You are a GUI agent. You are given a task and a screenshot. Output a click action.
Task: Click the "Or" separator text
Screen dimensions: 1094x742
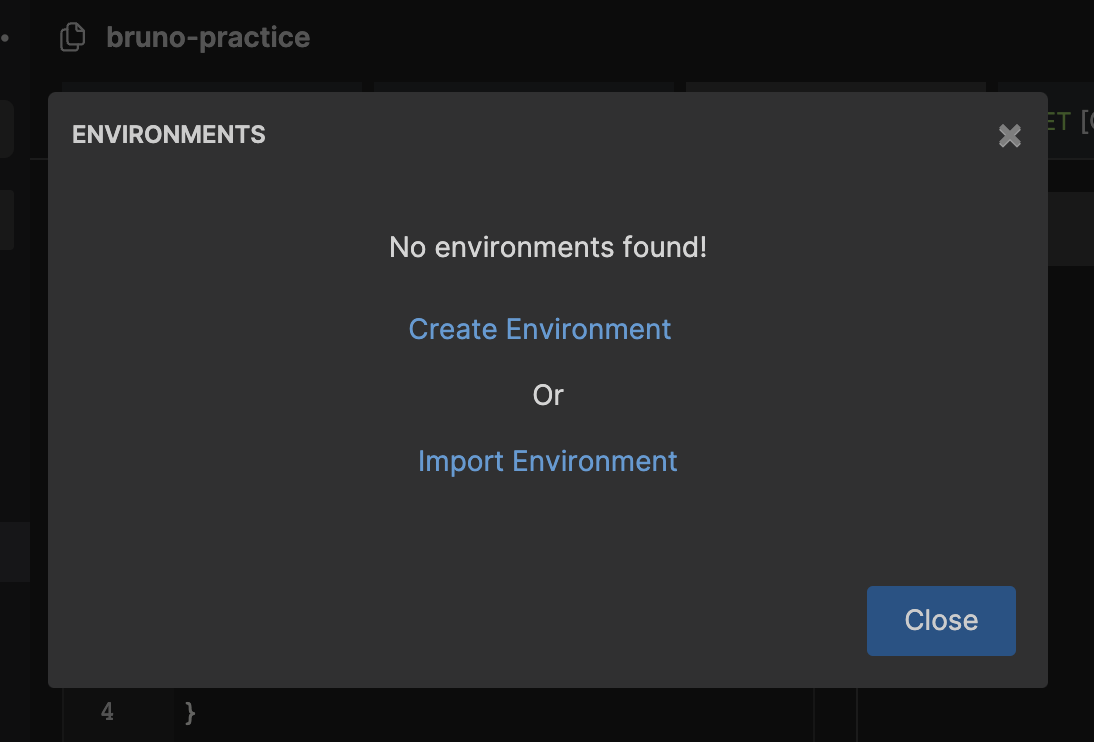(x=548, y=395)
